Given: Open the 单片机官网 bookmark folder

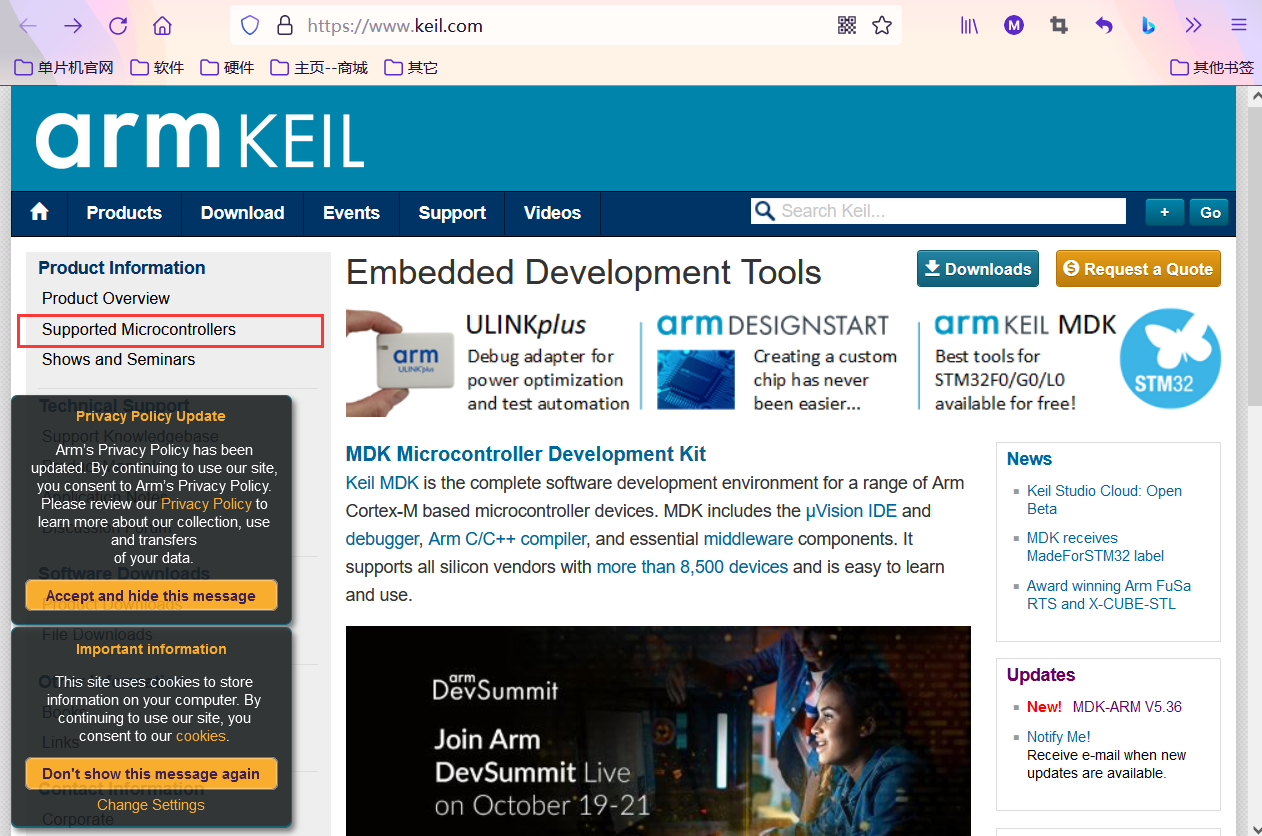Looking at the screenshot, I should pyautogui.click(x=65, y=68).
